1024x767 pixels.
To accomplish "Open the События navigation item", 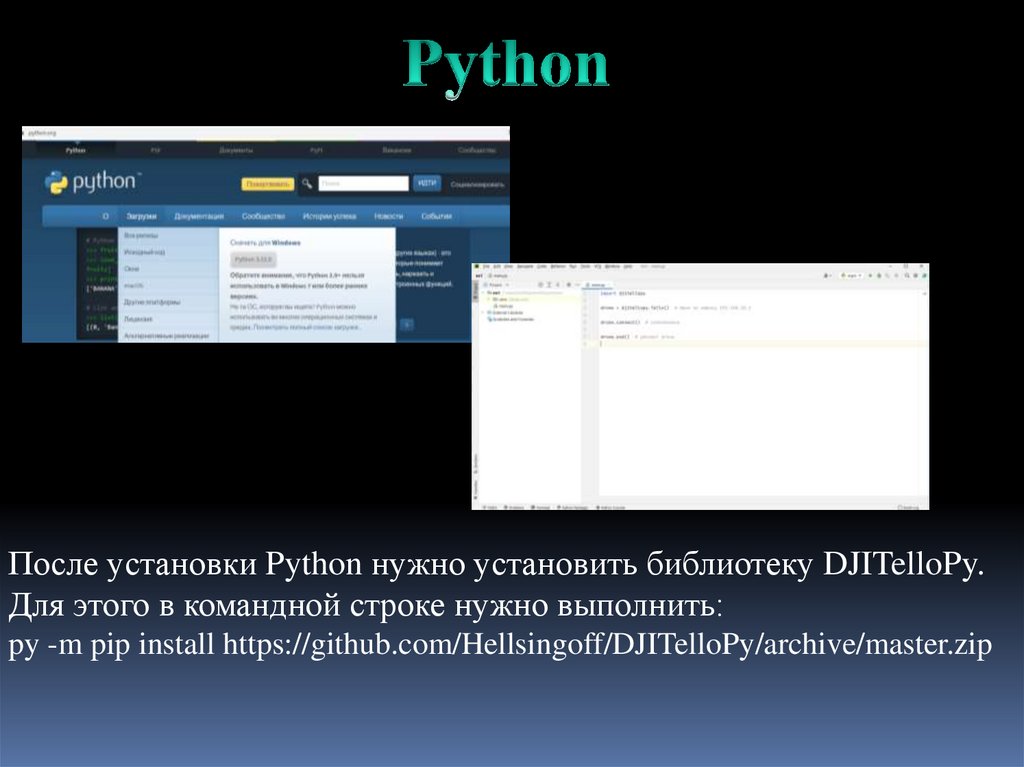I will point(436,216).
